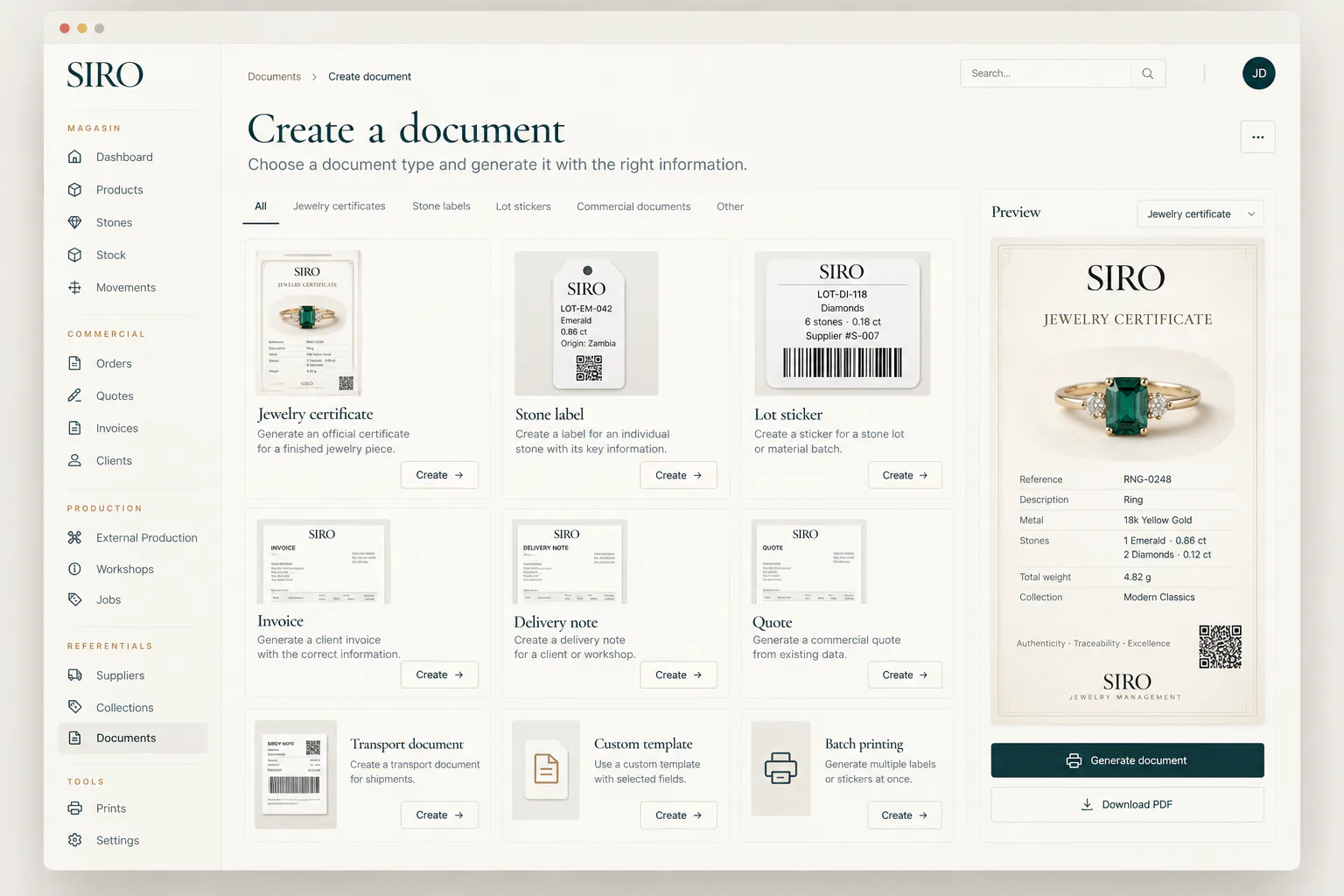The image size is (1344, 896).
Task: Open the Dashboard home icon
Action: (75, 157)
